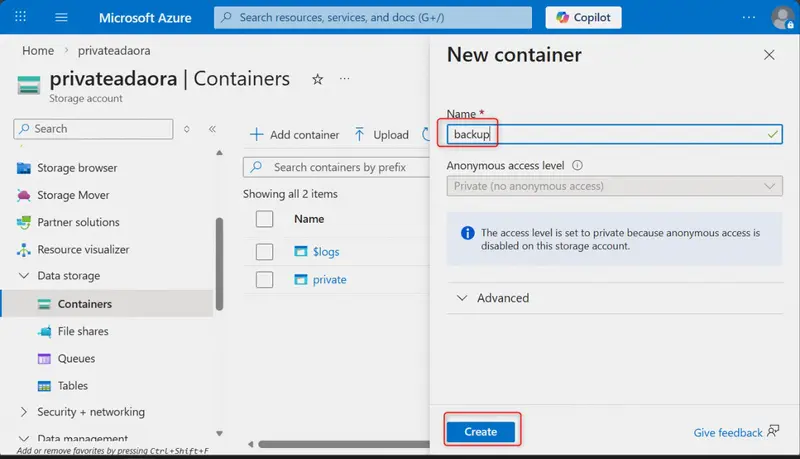800x459 pixels.
Task: Click the storage account icon beside title
Action: click(x=29, y=85)
